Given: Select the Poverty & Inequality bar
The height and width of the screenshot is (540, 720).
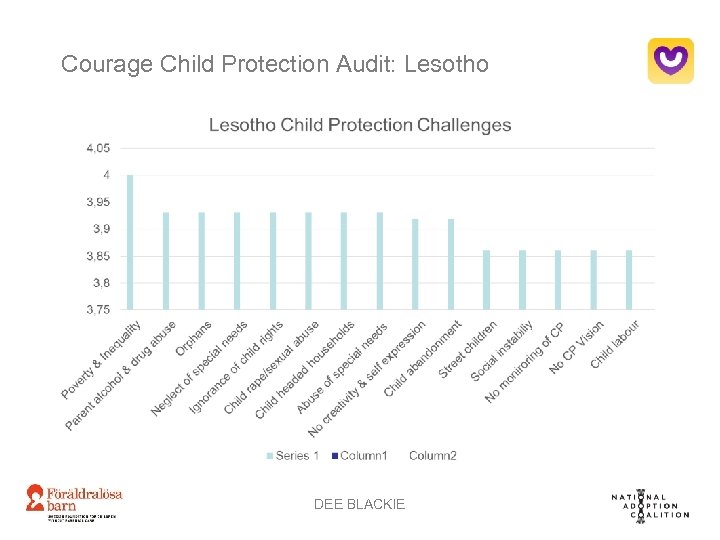Looking at the screenshot, I should [130, 242].
